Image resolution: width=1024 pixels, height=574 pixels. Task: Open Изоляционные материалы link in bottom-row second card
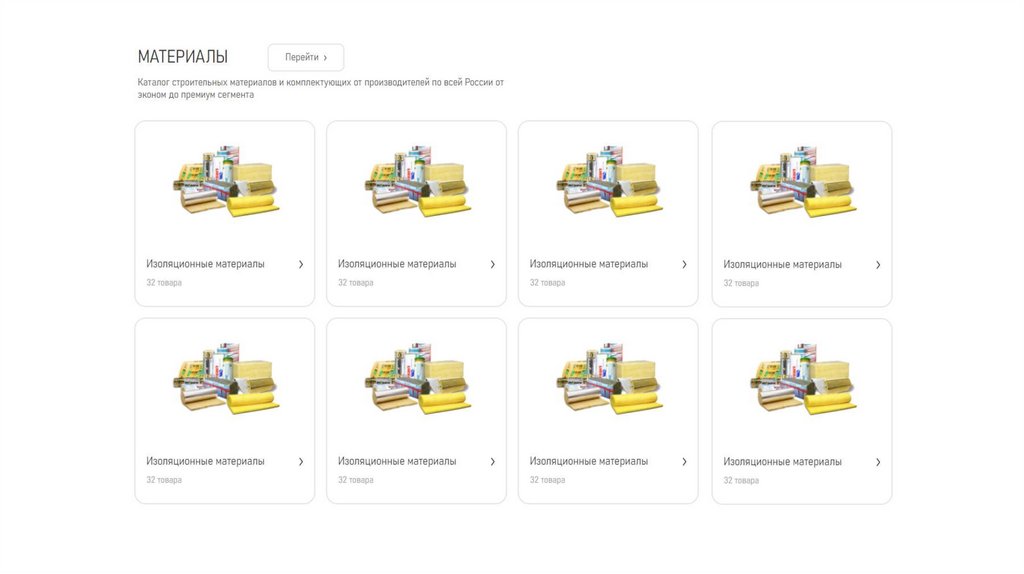[x=397, y=462]
